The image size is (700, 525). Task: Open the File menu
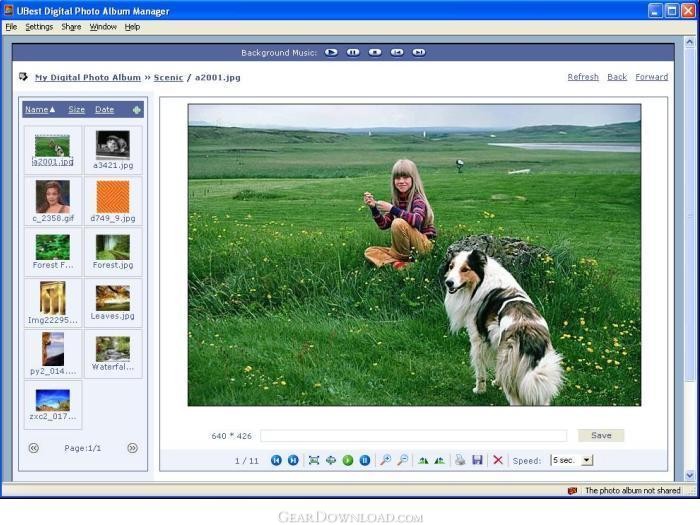pyautogui.click(x=11, y=27)
